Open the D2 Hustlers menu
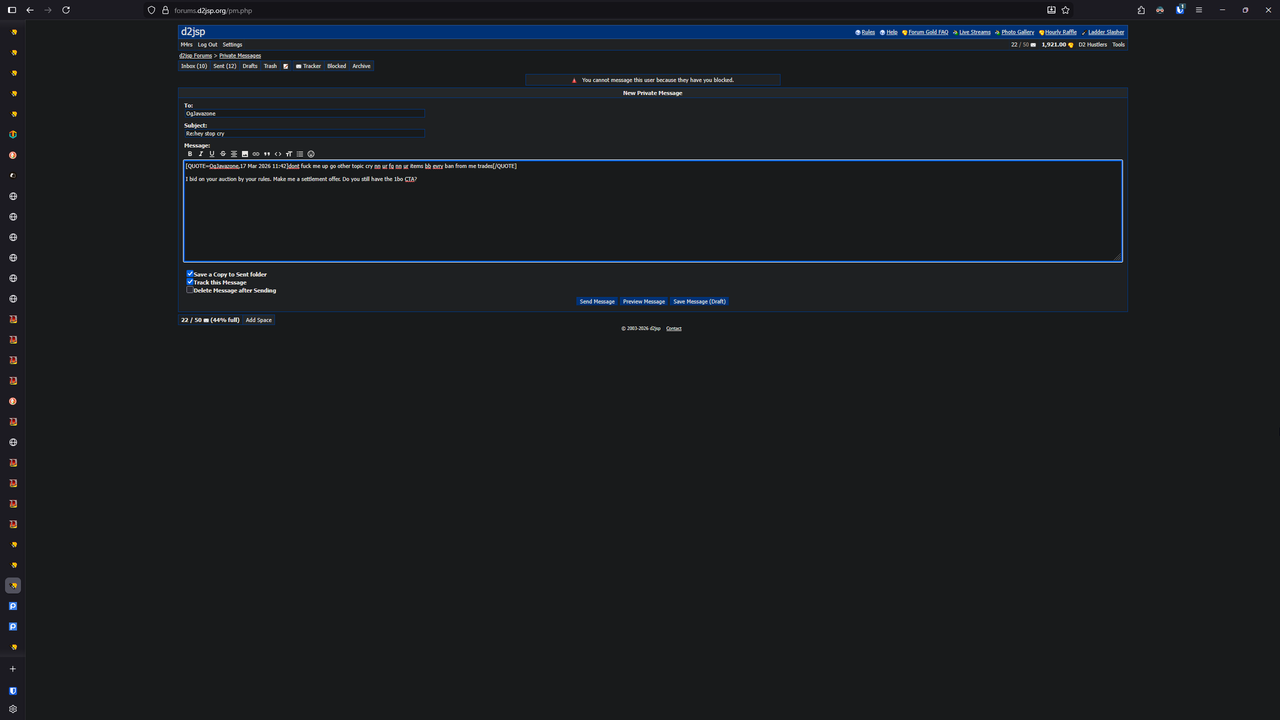The width and height of the screenshot is (1280, 720). coord(1092,45)
